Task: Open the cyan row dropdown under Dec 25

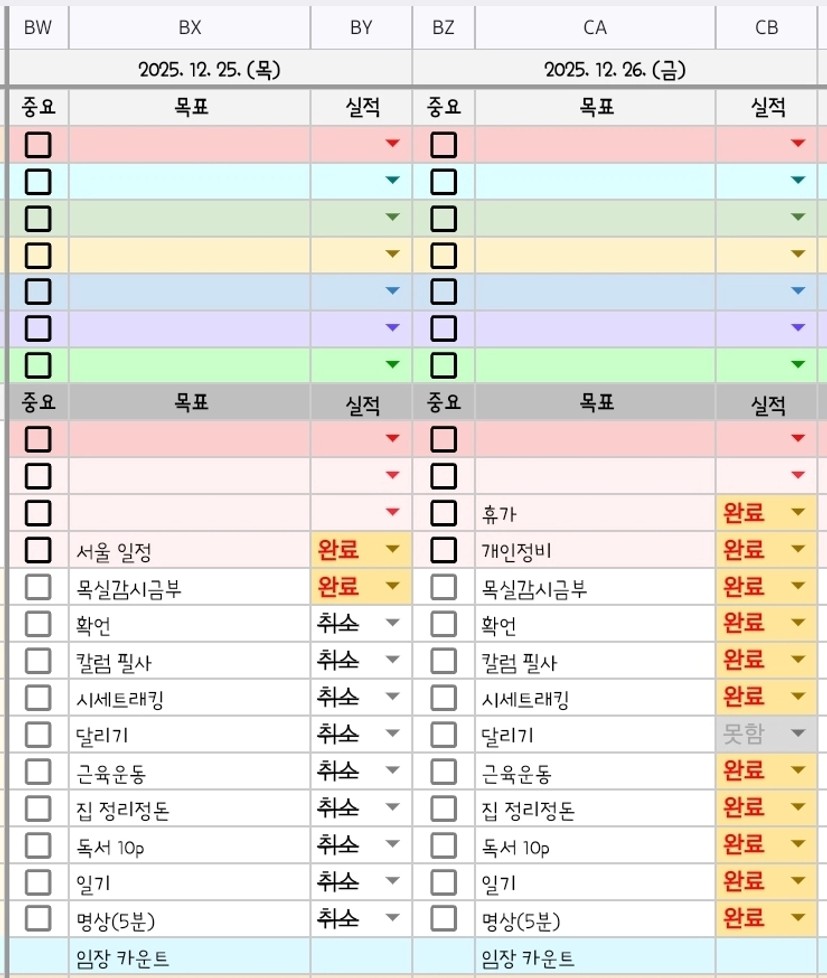Action: pyautogui.click(x=392, y=181)
